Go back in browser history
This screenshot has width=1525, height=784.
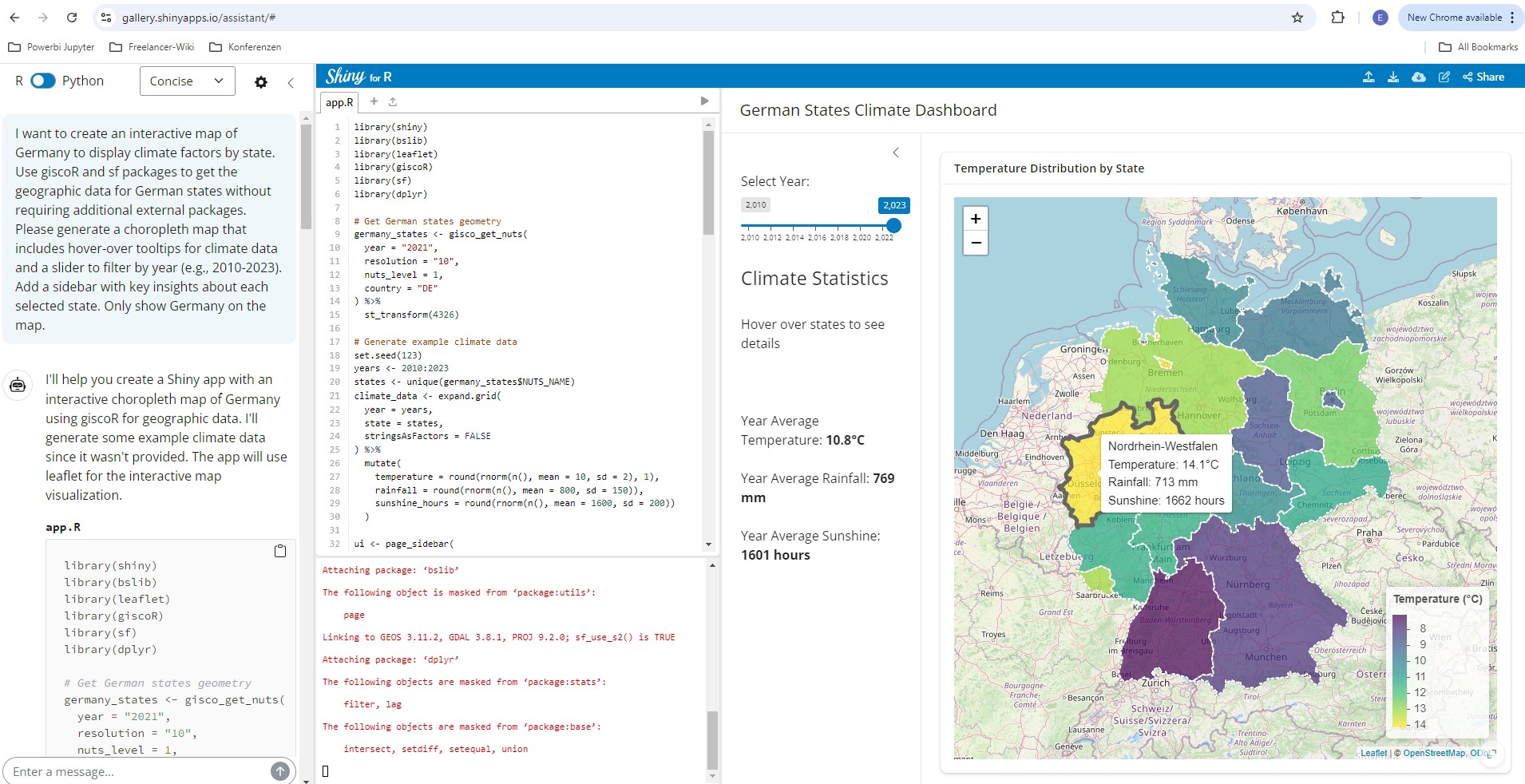pyautogui.click(x=14, y=18)
